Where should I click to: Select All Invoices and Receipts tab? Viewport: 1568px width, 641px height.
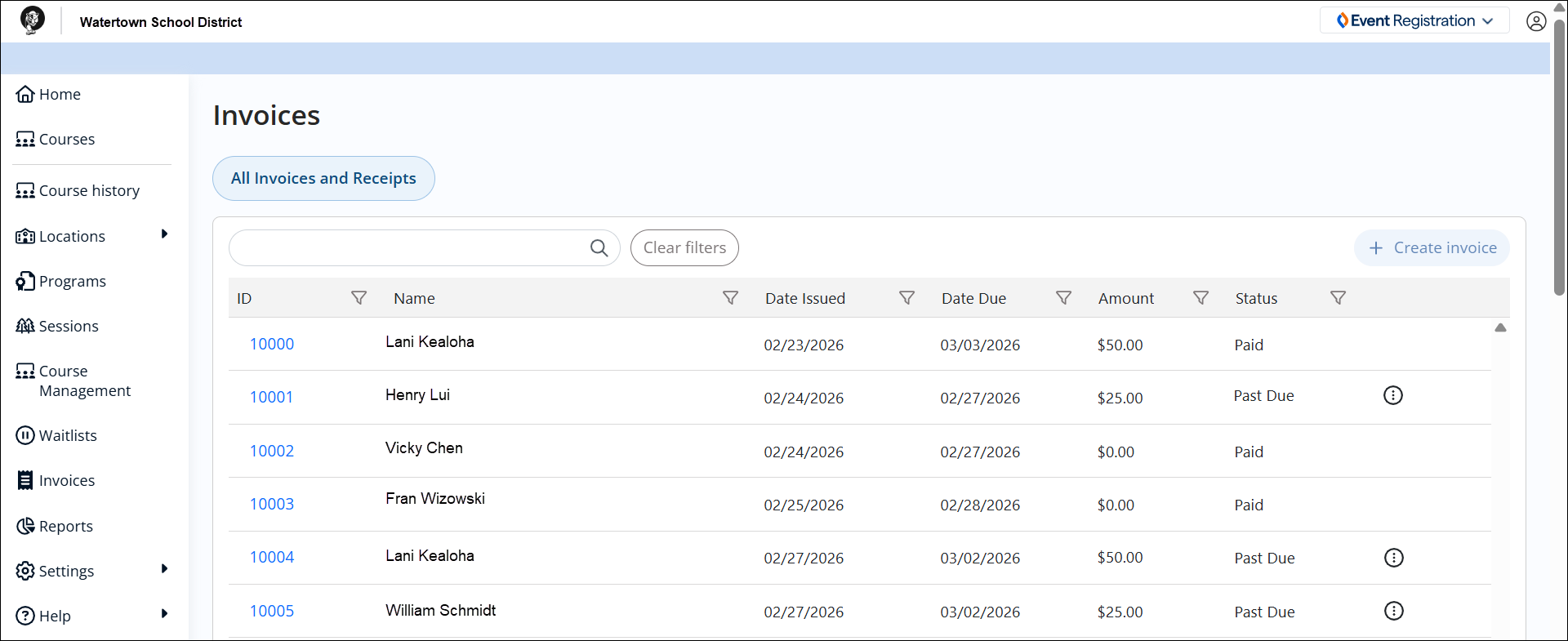[323, 178]
